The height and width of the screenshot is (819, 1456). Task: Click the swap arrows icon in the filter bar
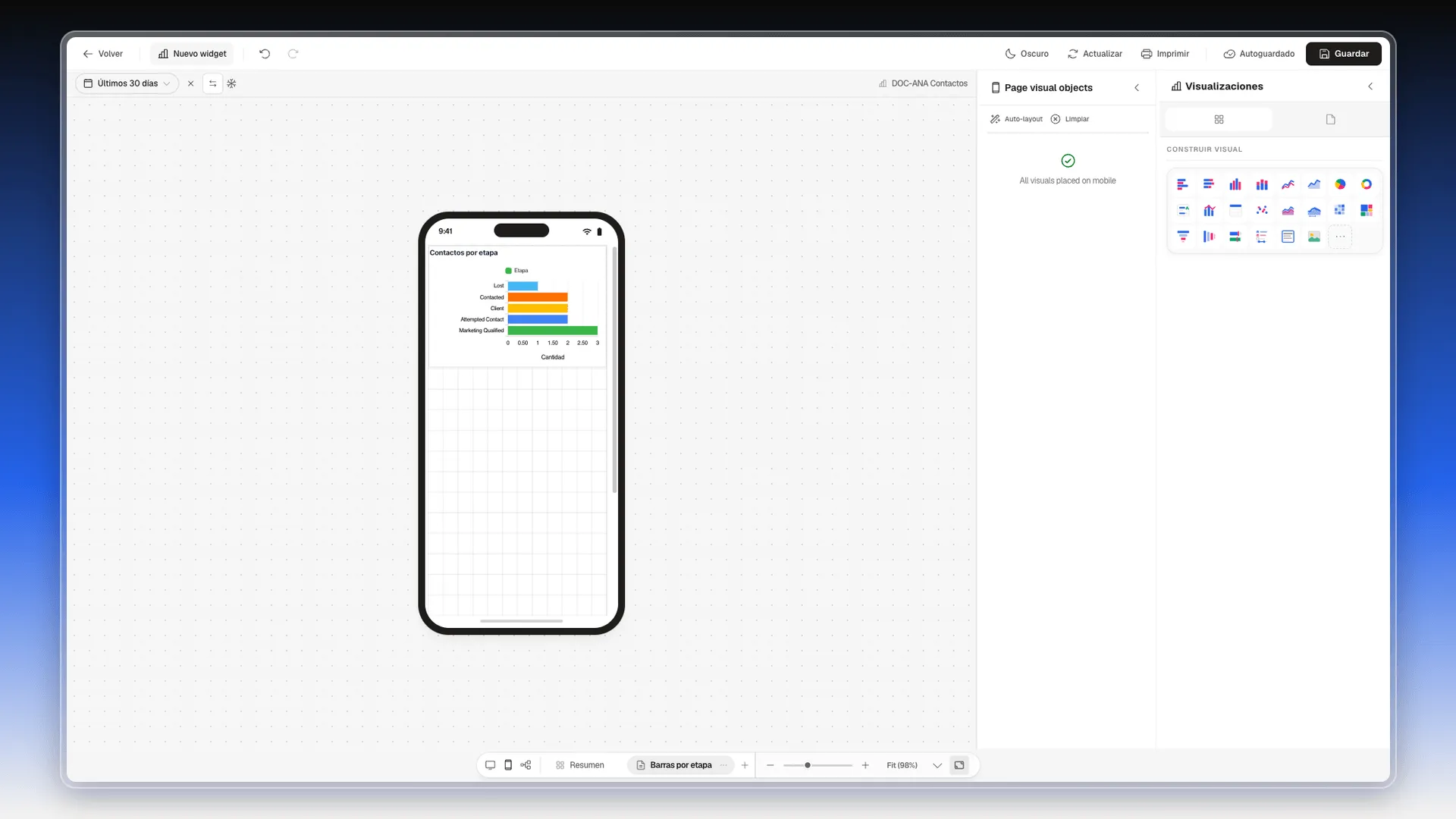(x=212, y=83)
